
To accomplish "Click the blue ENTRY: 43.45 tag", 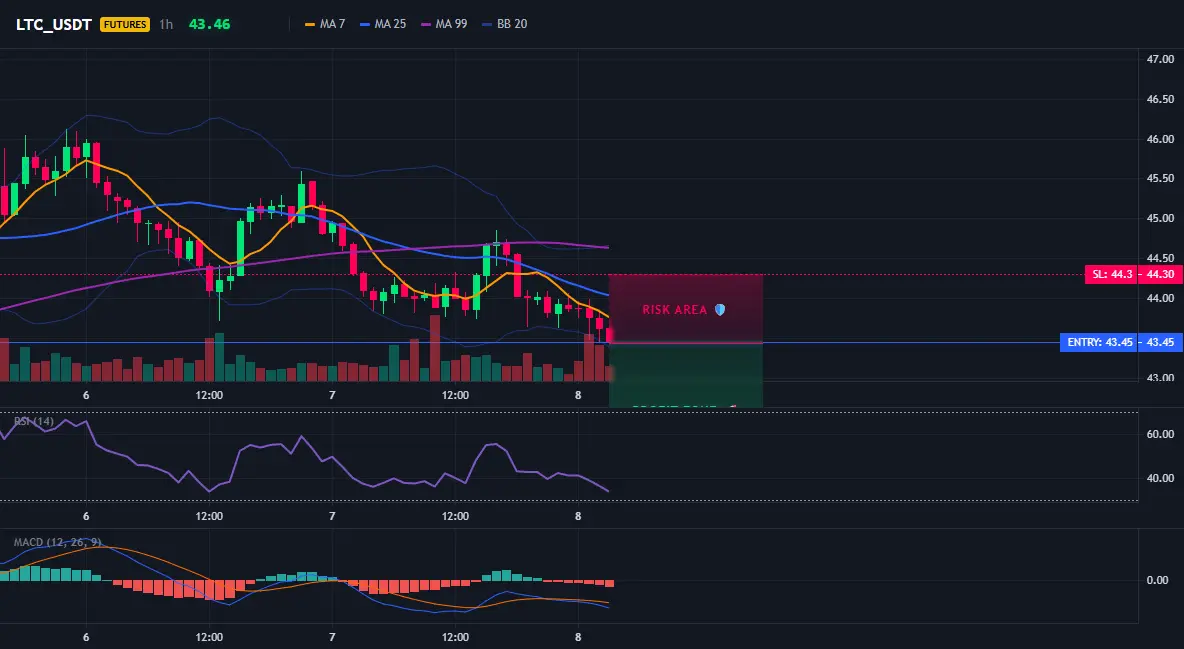I will 1100,342.
